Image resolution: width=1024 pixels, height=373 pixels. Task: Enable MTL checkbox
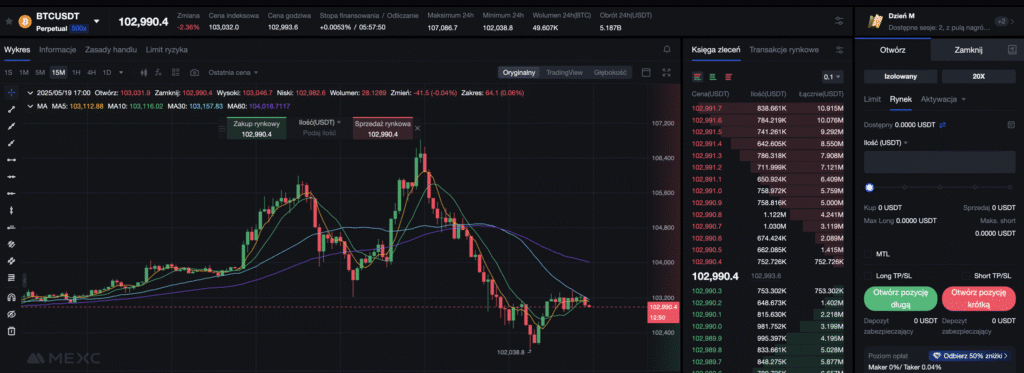pyautogui.click(x=868, y=254)
